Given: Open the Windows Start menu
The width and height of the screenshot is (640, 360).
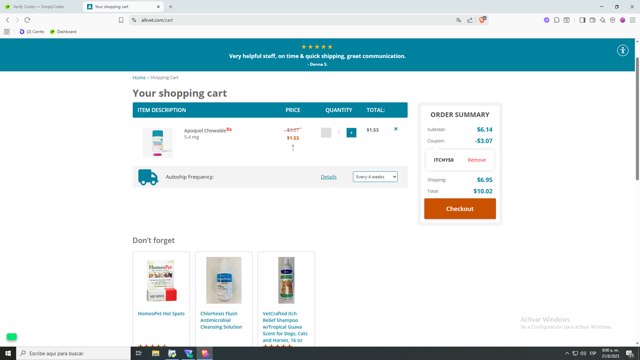Looking at the screenshot, I should [x=8, y=353].
